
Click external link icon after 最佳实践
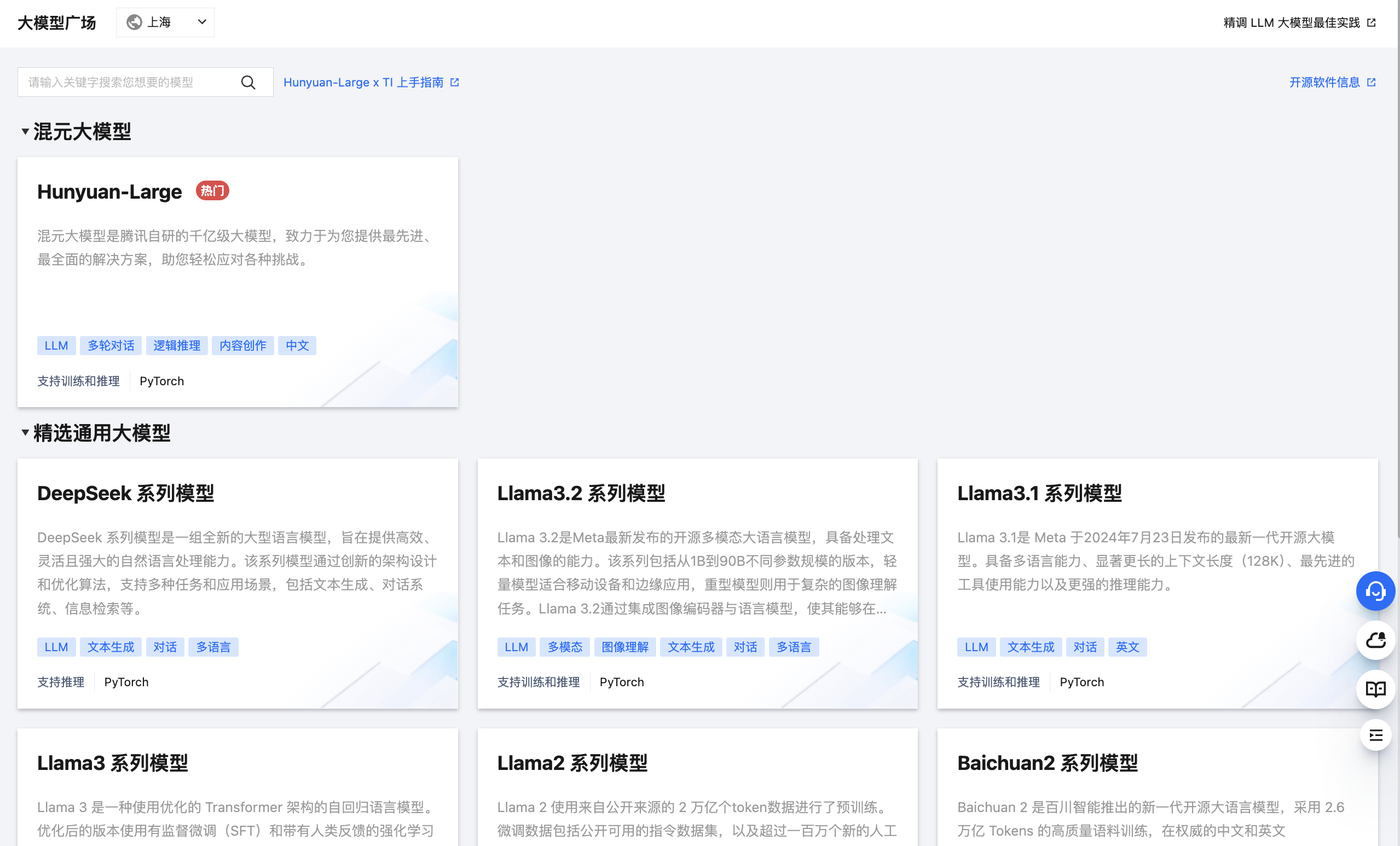point(1372,23)
